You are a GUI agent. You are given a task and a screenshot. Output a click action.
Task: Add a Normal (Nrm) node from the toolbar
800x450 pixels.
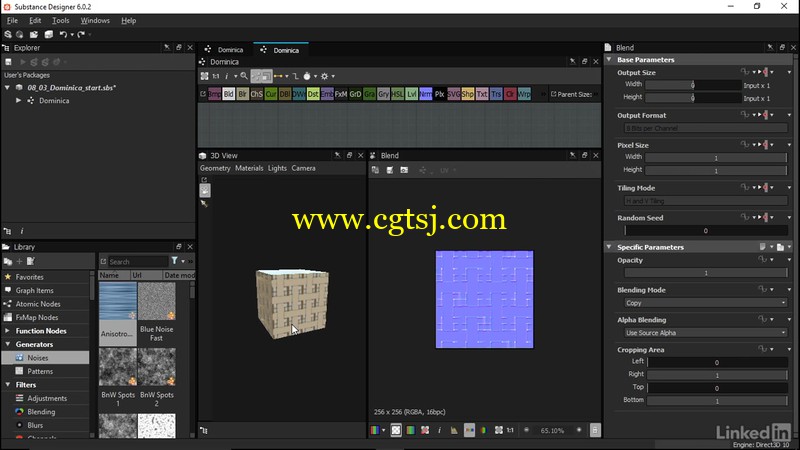(426, 94)
